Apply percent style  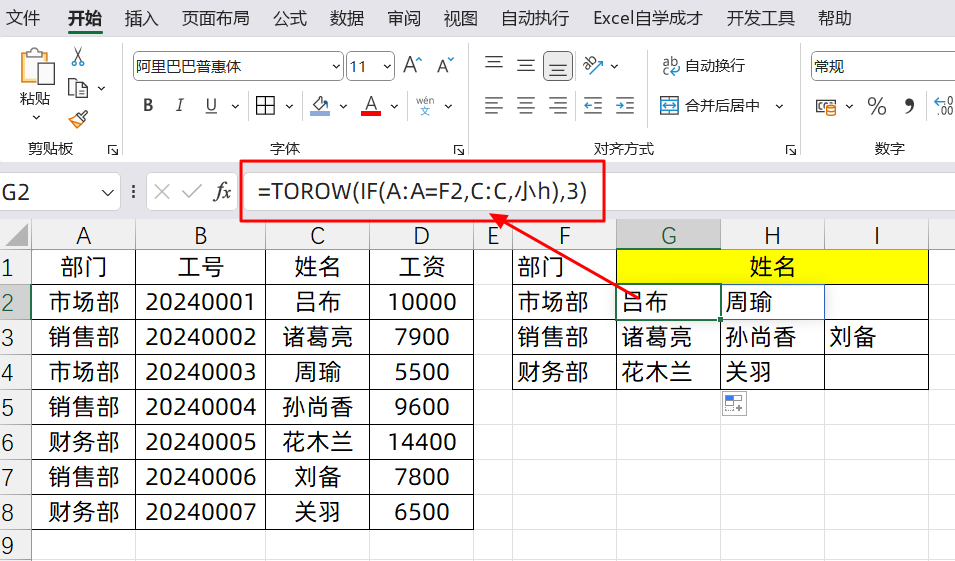point(876,107)
